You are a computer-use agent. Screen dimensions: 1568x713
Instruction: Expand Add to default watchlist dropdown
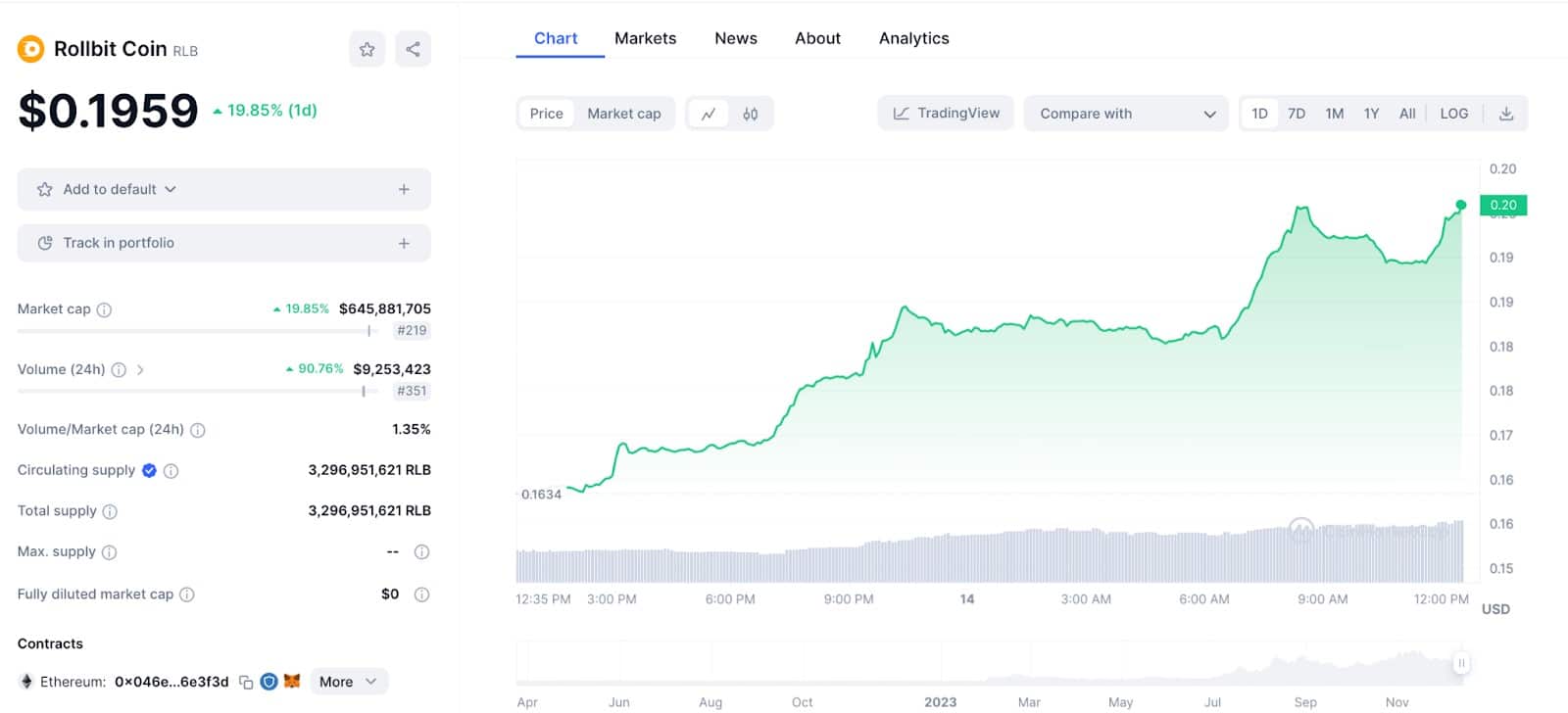click(171, 189)
